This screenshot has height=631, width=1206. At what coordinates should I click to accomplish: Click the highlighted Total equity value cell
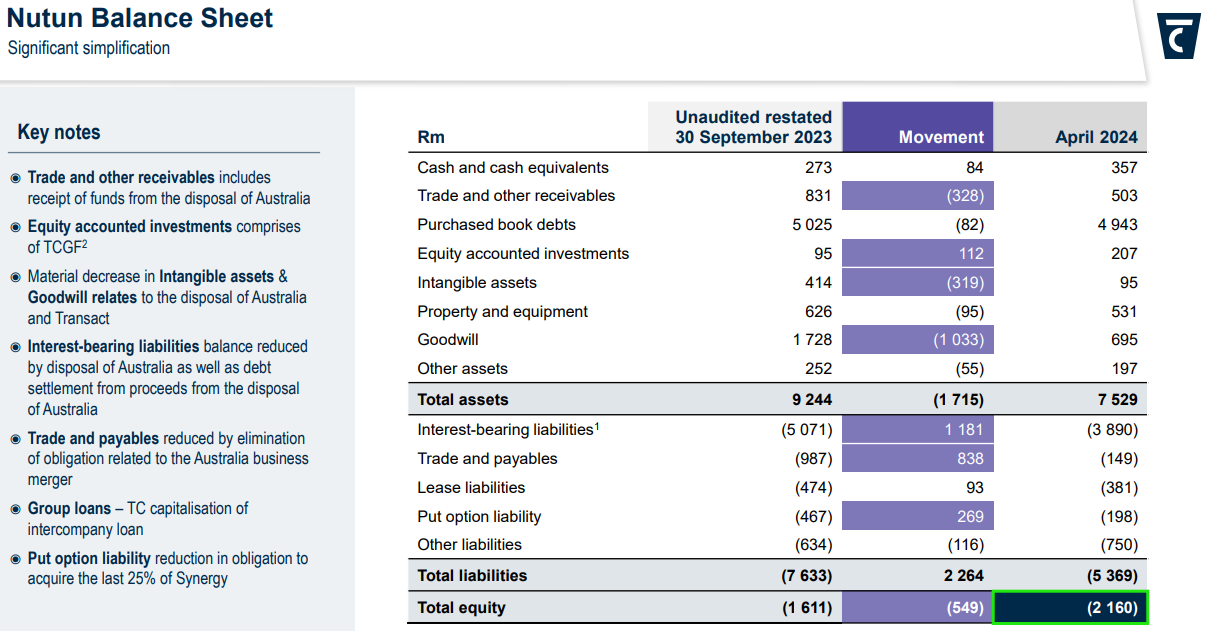pyautogui.click(x=1070, y=607)
